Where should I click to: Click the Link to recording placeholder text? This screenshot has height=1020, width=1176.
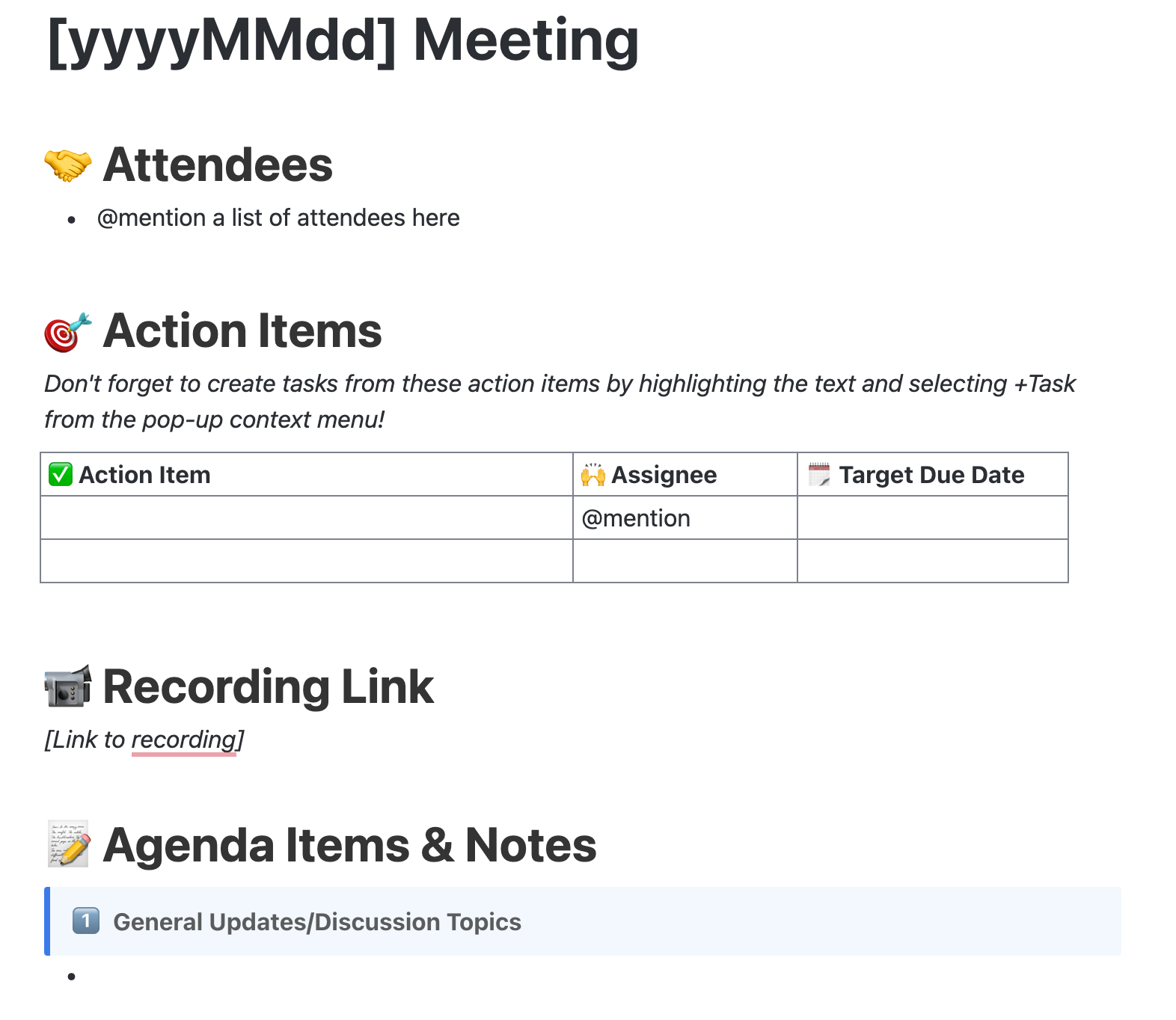point(144,740)
